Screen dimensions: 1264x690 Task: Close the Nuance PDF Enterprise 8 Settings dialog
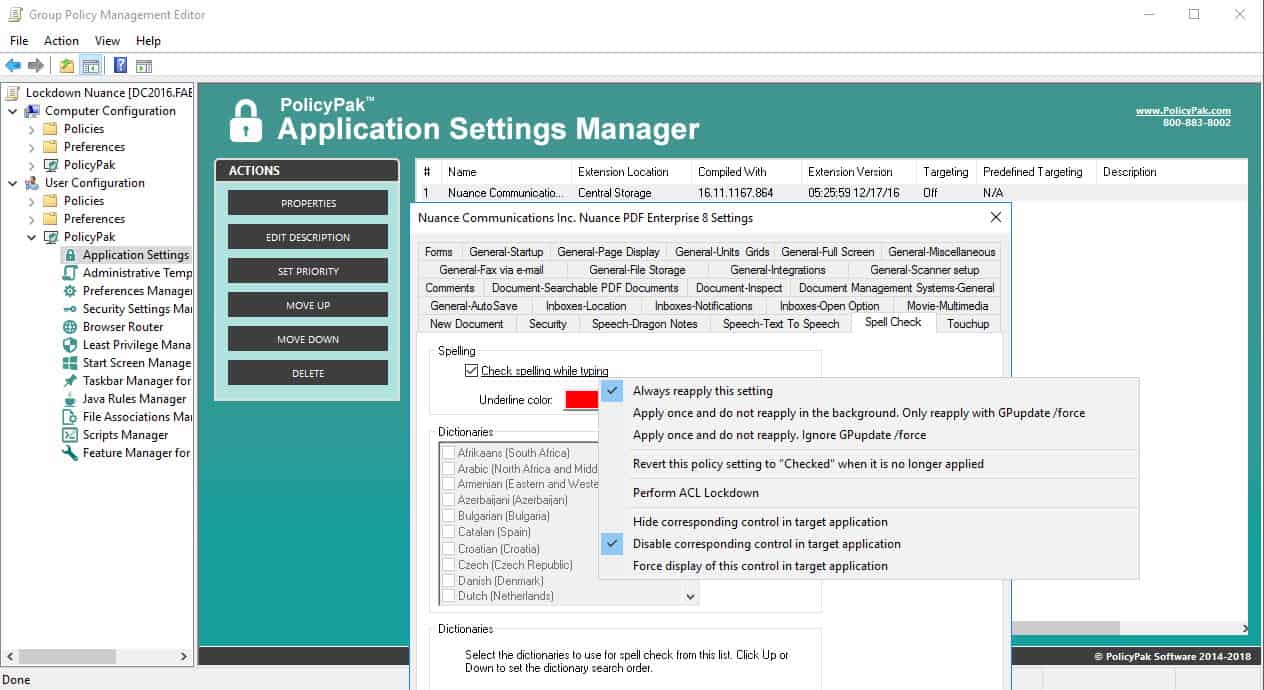pyautogui.click(x=995, y=217)
